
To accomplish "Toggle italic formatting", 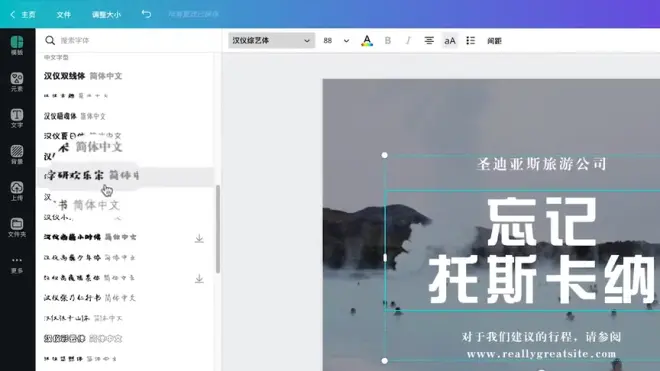I will pyautogui.click(x=408, y=41).
